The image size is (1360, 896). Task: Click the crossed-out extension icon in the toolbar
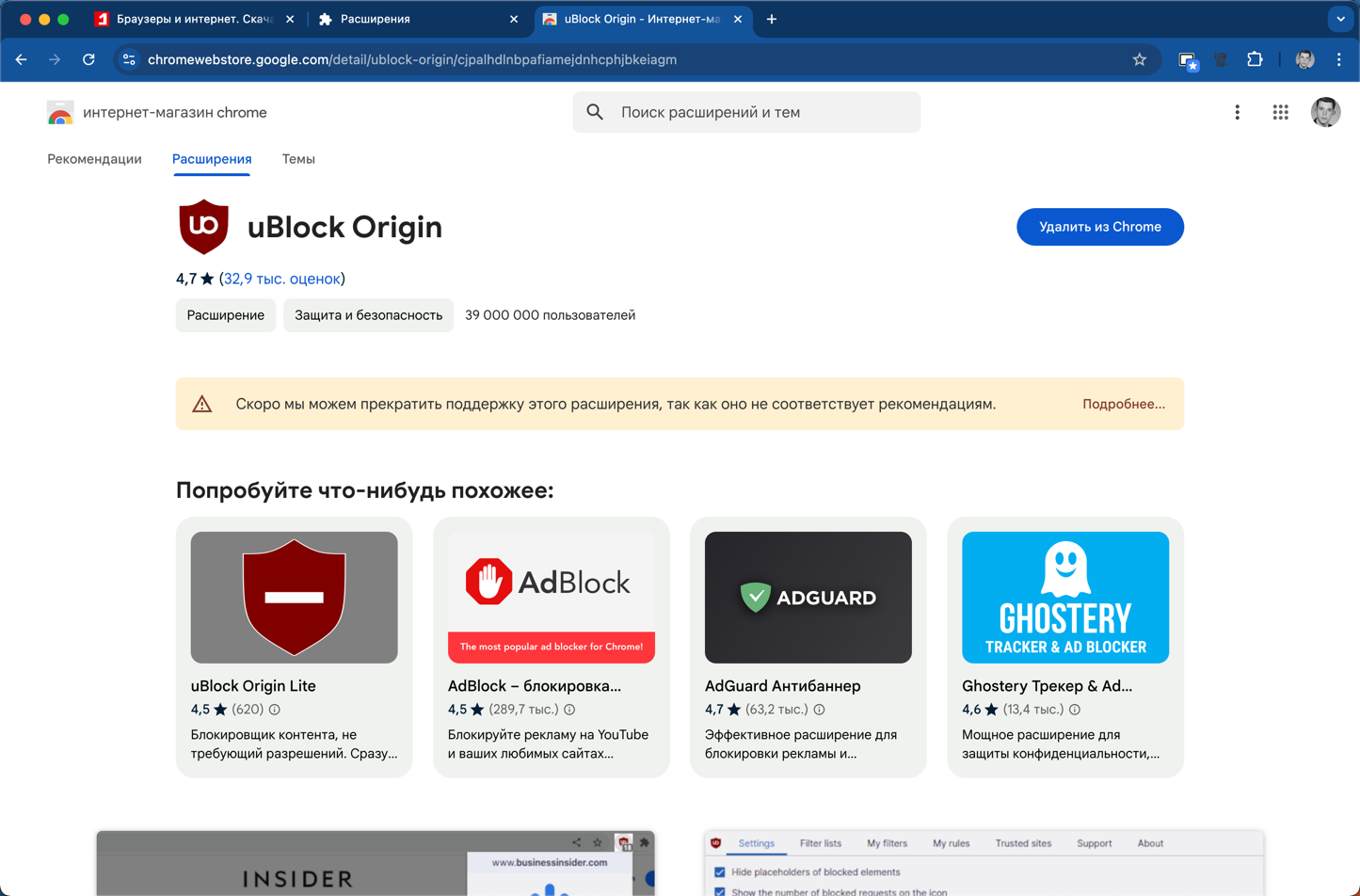pyautogui.click(x=1221, y=59)
